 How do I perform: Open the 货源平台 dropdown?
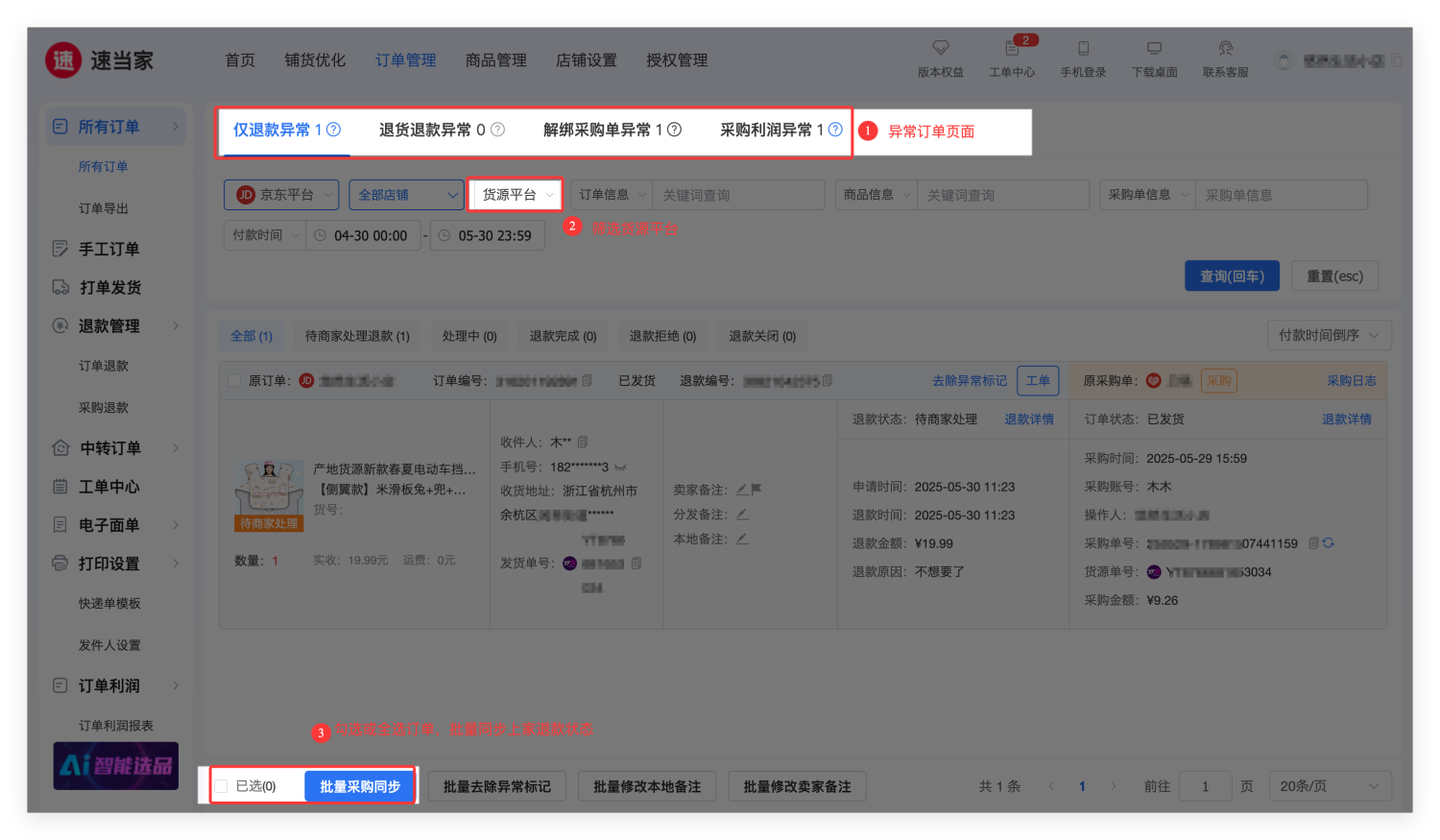[516, 195]
